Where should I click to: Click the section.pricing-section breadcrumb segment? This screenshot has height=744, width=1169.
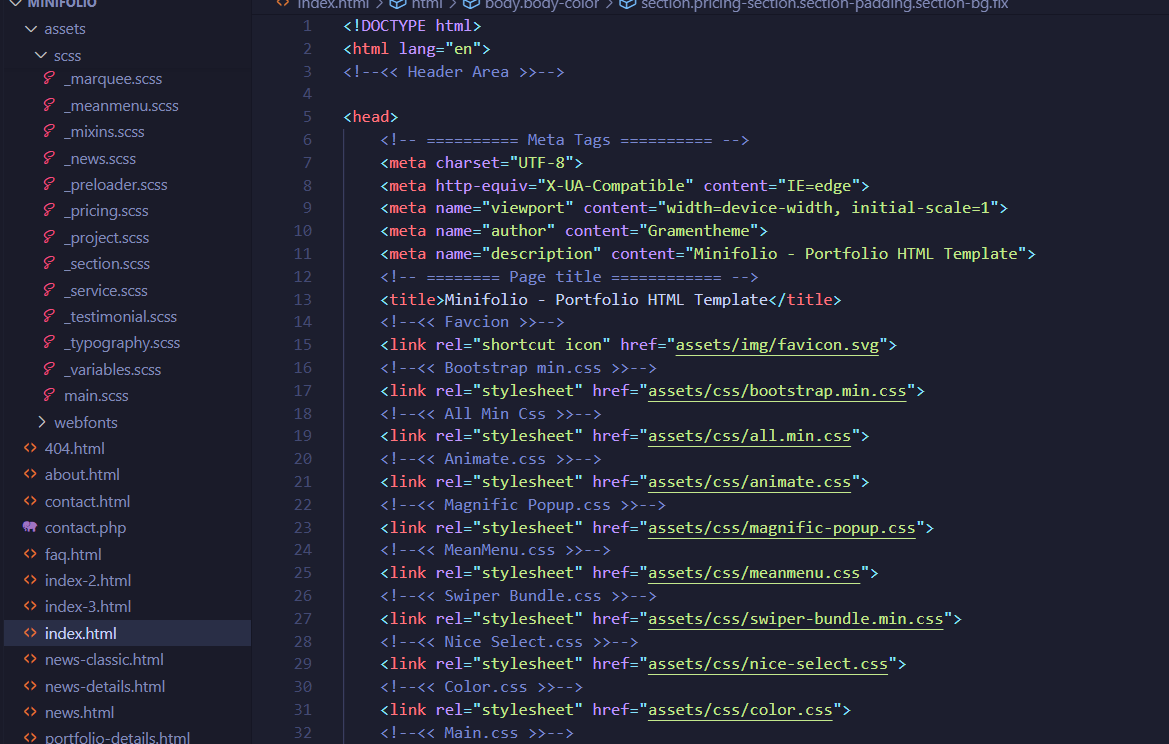[x=825, y=4]
